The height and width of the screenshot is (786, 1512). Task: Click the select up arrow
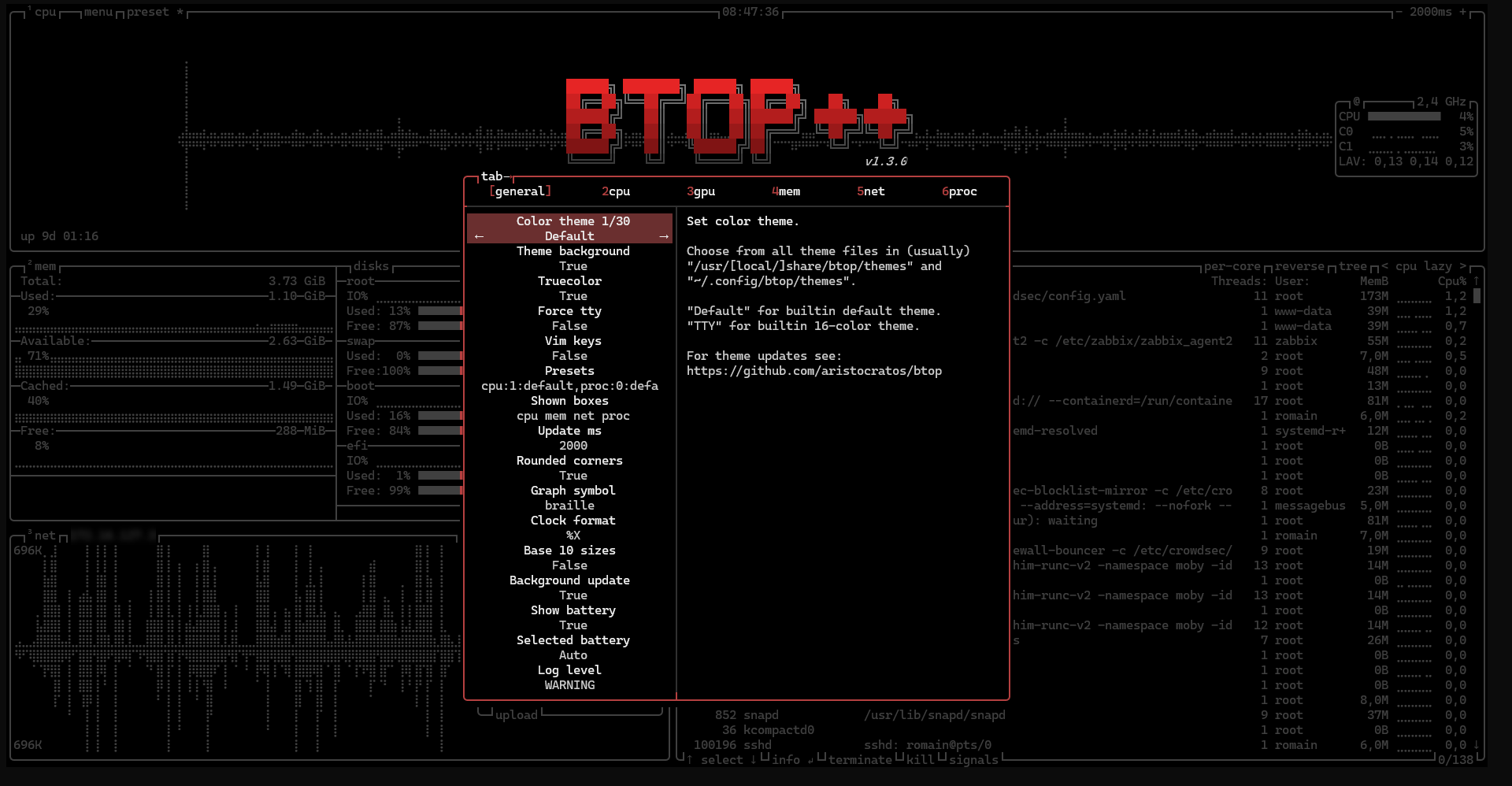pos(689,760)
